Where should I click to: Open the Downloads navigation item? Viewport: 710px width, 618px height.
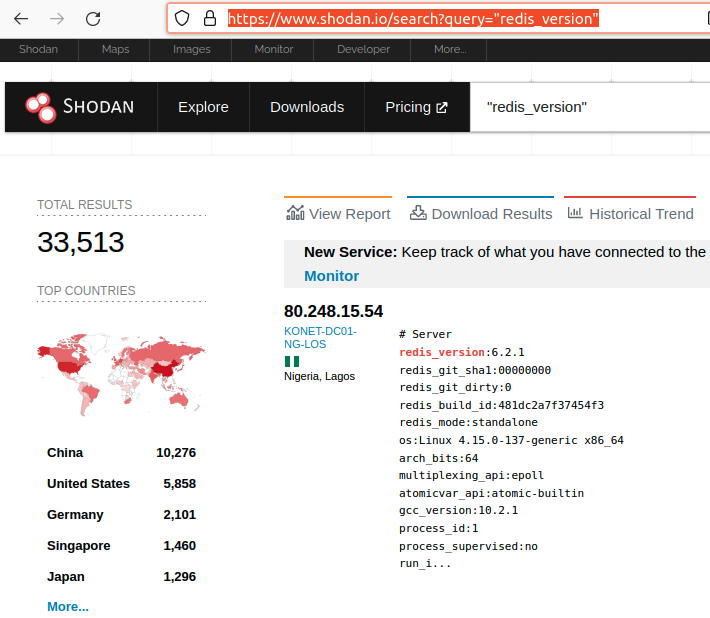[x=307, y=107]
